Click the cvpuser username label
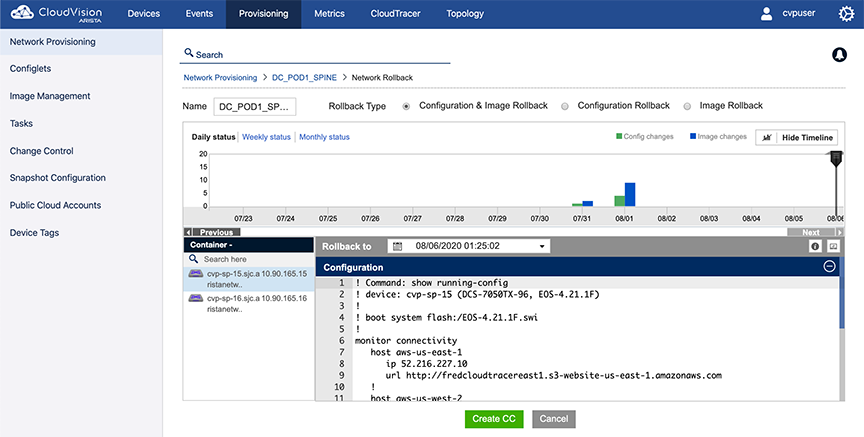This screenshot has width=864, height=437. point(798,13)
